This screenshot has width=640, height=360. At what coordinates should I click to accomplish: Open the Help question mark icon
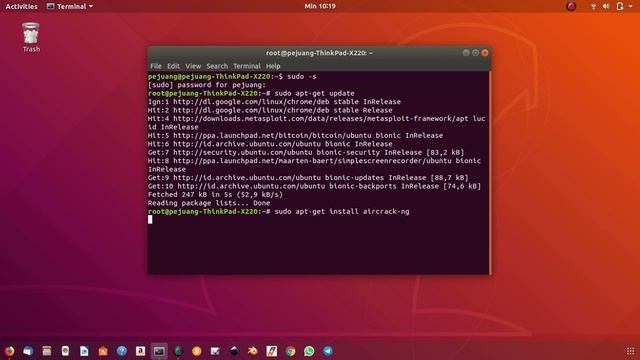click(x=122, y=351)
